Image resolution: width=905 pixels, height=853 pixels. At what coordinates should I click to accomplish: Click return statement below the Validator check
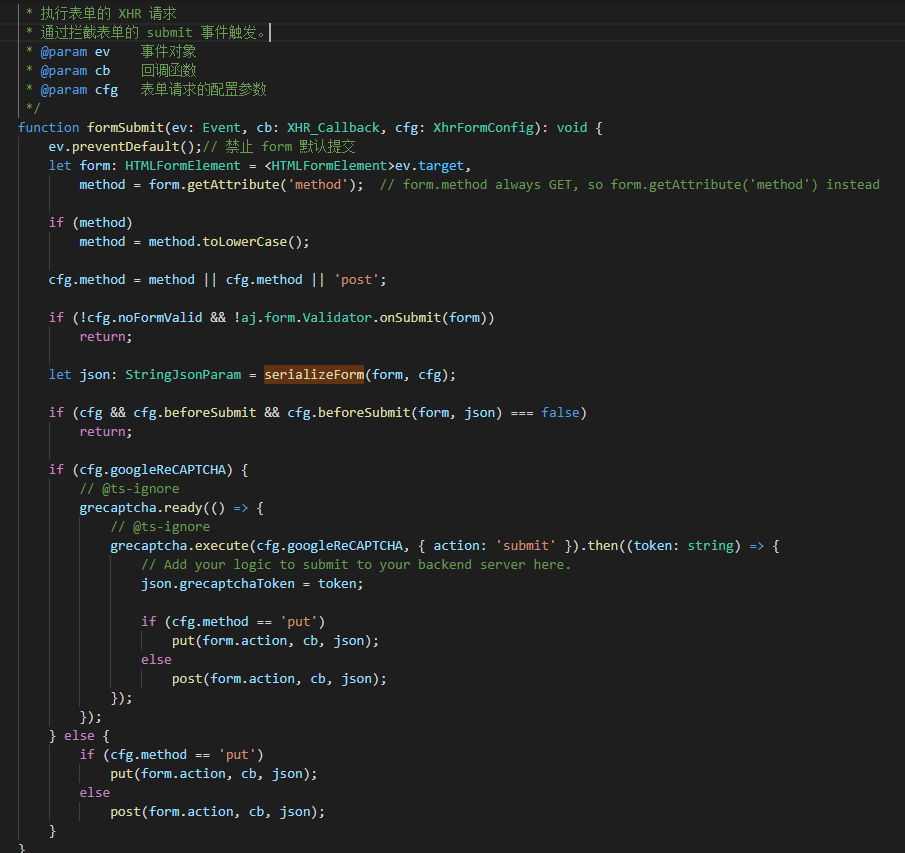[x=106, y=337]
